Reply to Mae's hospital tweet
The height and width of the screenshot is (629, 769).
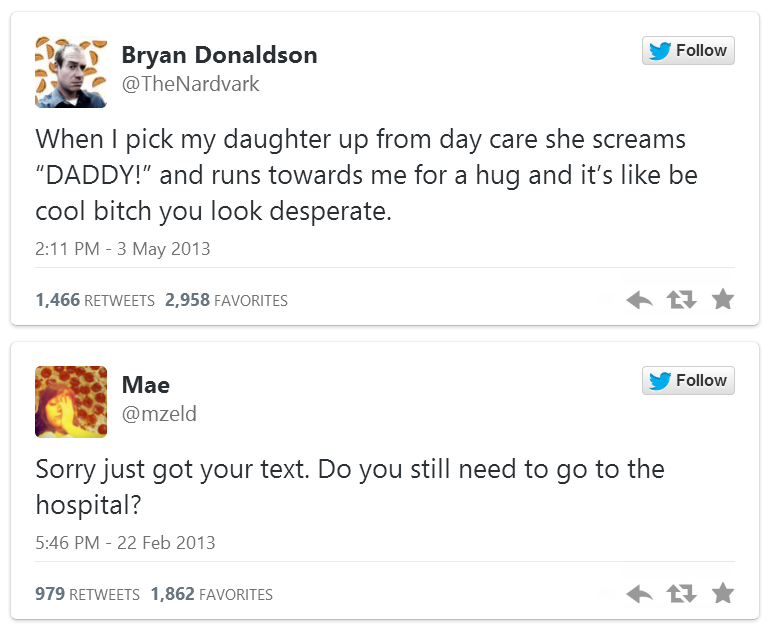[640, 594]
